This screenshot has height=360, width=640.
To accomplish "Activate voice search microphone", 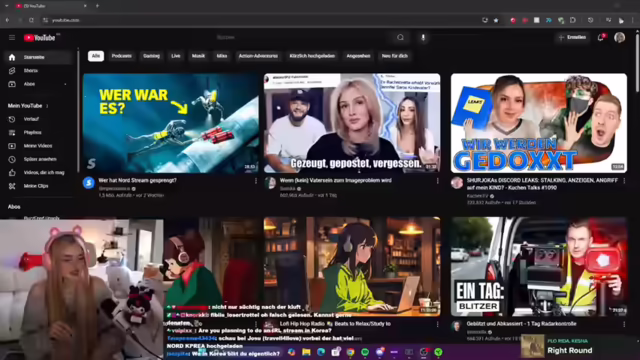I will [x=423, y=38].
